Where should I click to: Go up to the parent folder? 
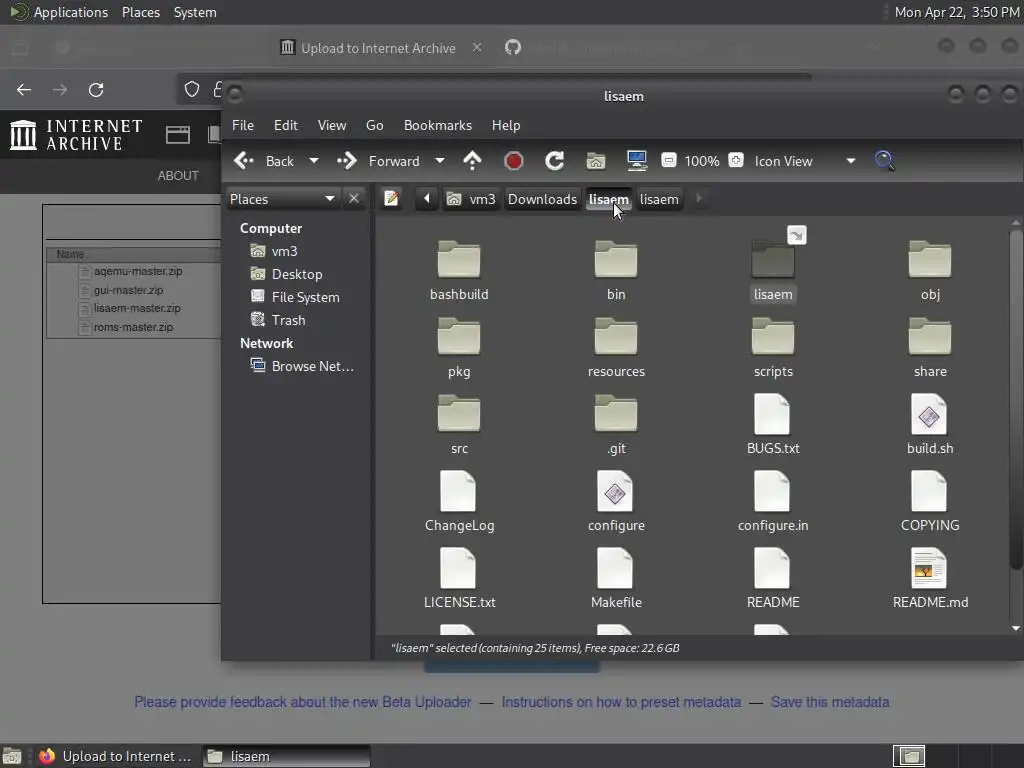(x=472, y=161)
